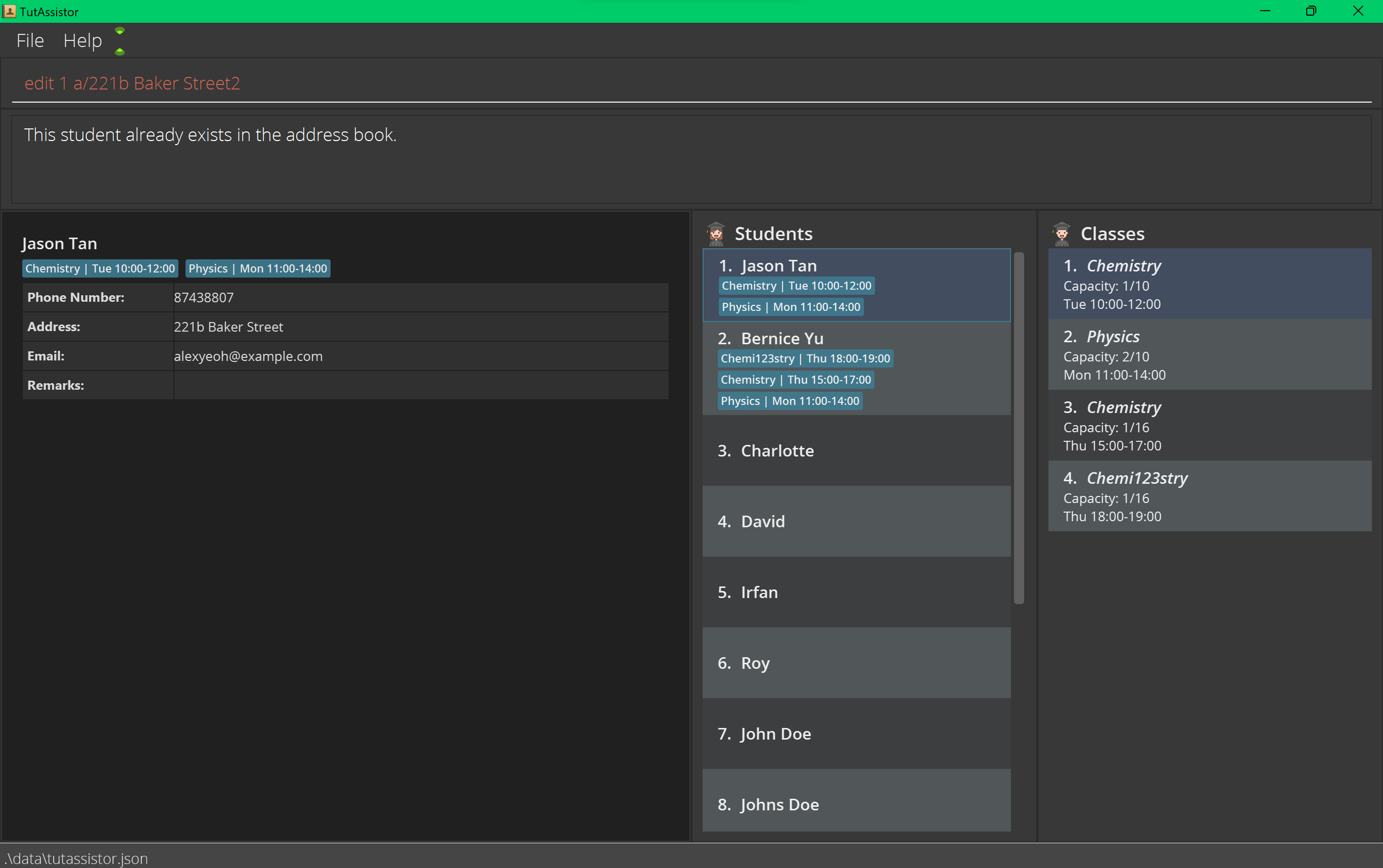Click the green indicator icon beside Help

pos(119,41)
